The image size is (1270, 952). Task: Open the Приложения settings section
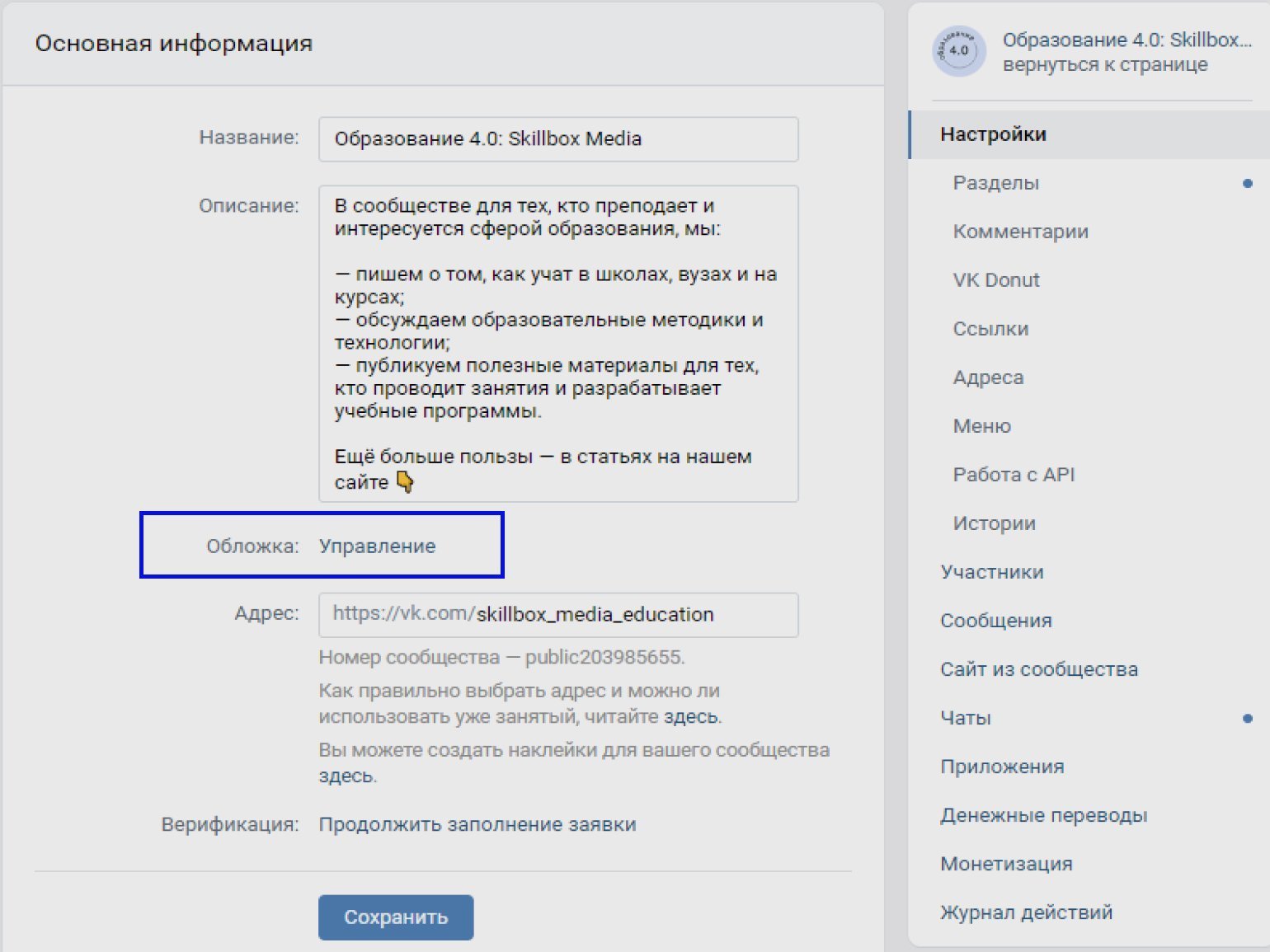pos(1001,766)
